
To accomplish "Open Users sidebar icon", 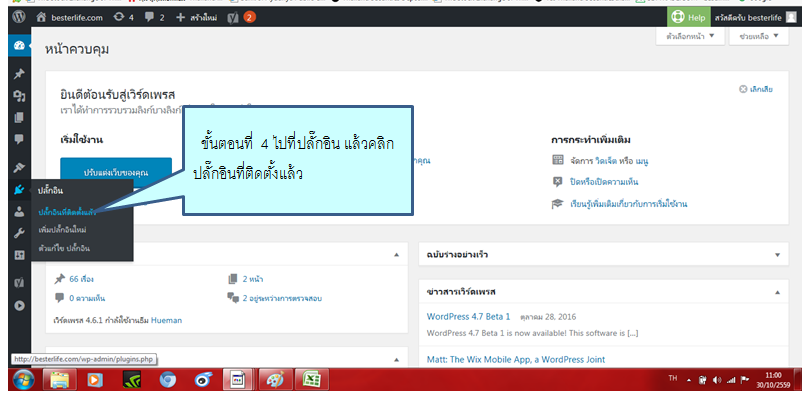I will [19, 211].
